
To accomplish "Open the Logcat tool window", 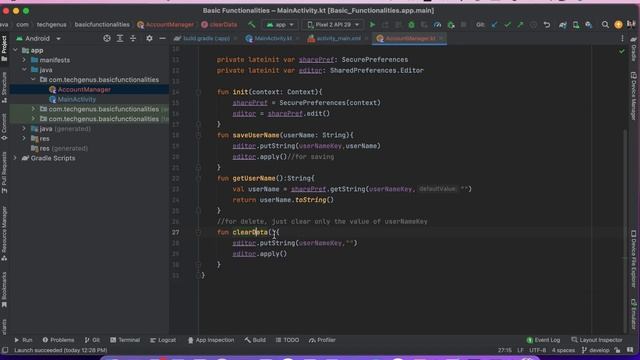I will click(163, 340).
